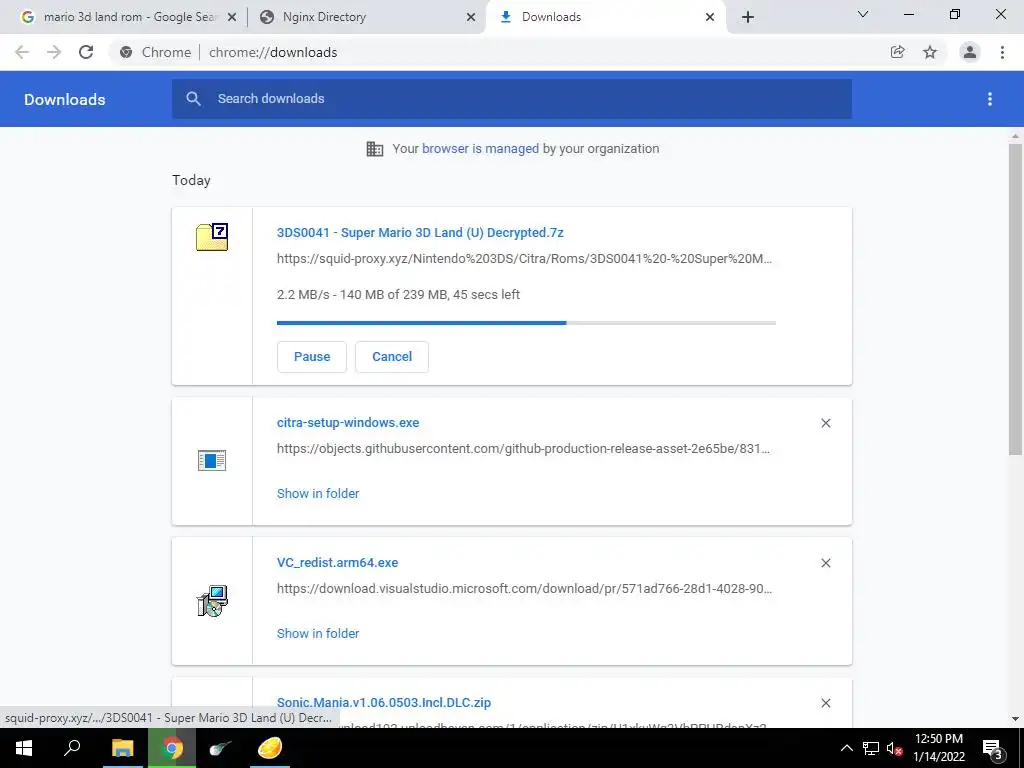
Task: Click the download progress bar
Action: [x=526, y=323]
